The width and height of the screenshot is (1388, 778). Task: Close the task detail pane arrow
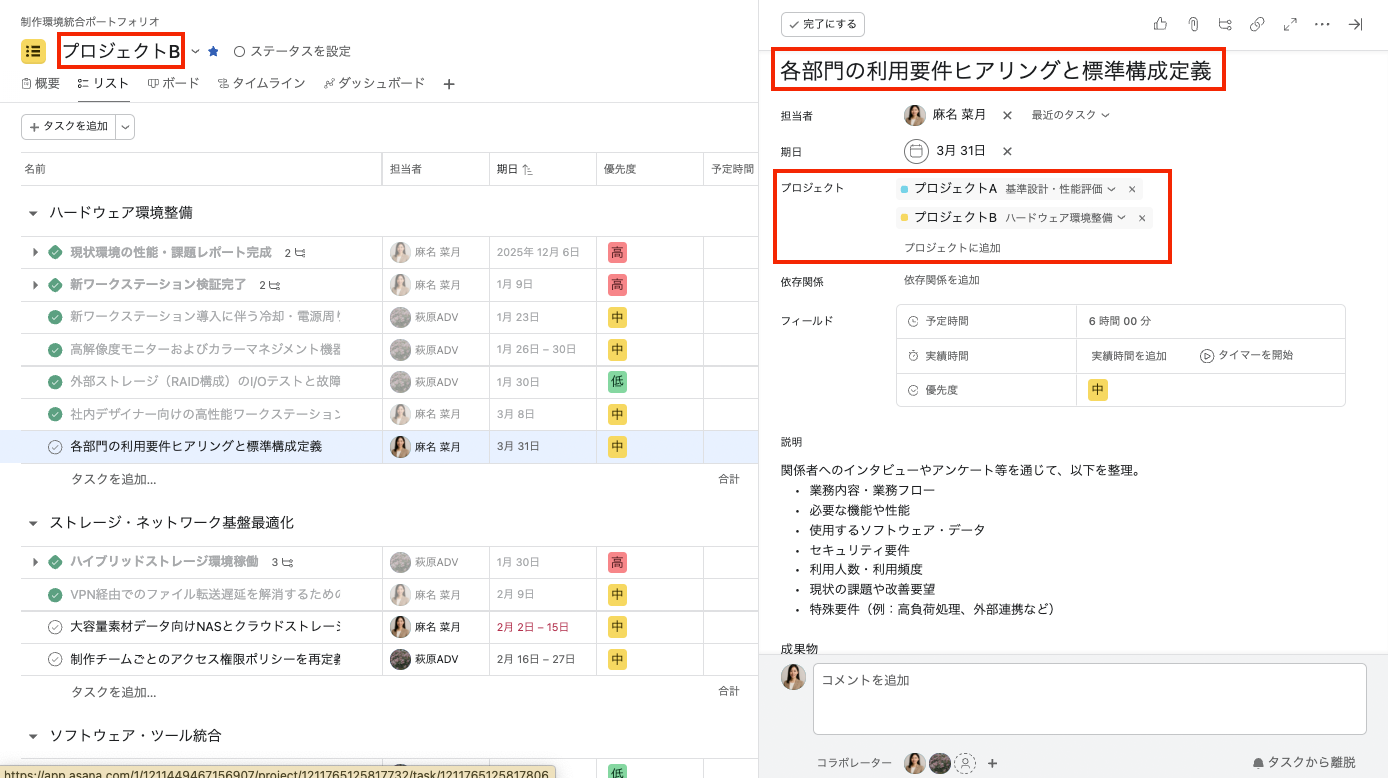1355,24
